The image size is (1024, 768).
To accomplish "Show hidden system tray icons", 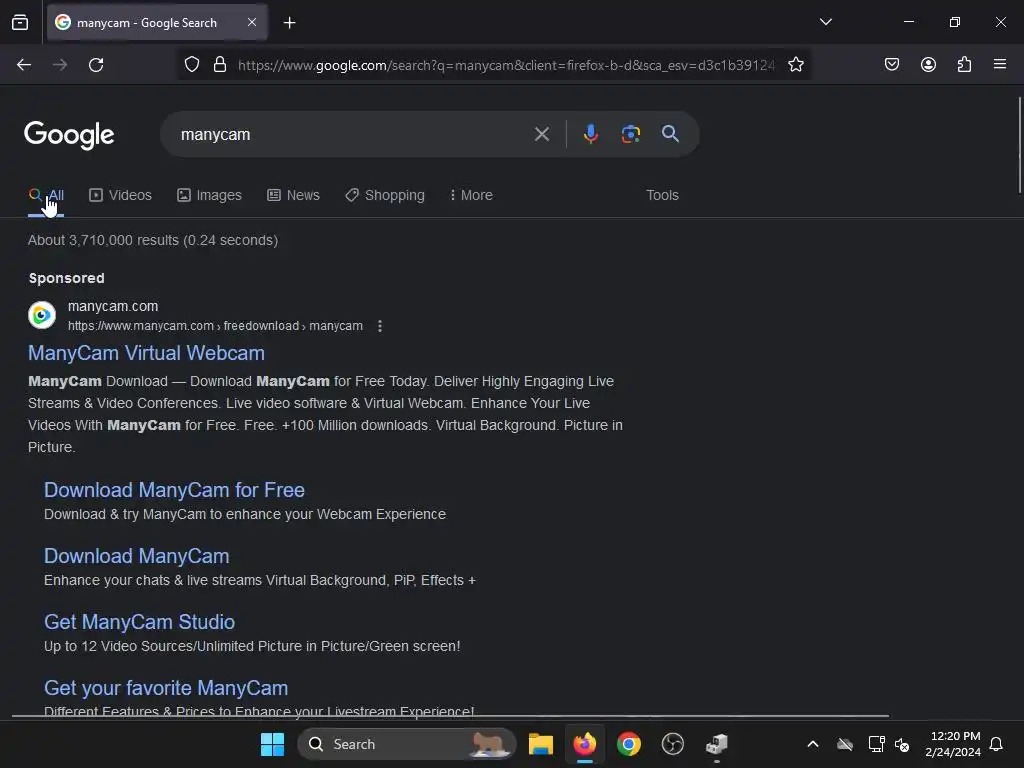I will [x=812, y=744].
